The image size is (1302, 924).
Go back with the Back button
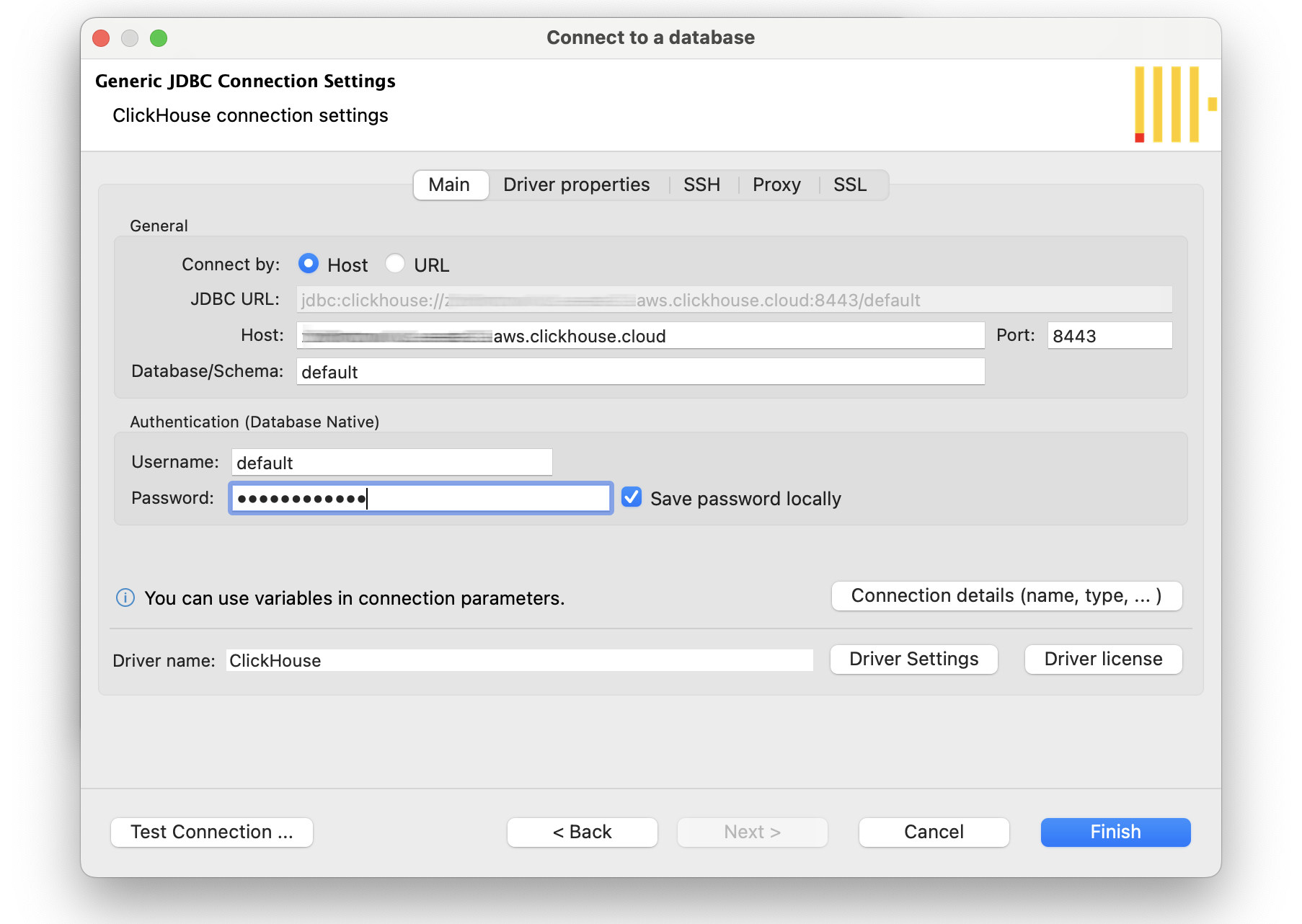(x=582, y=832)
